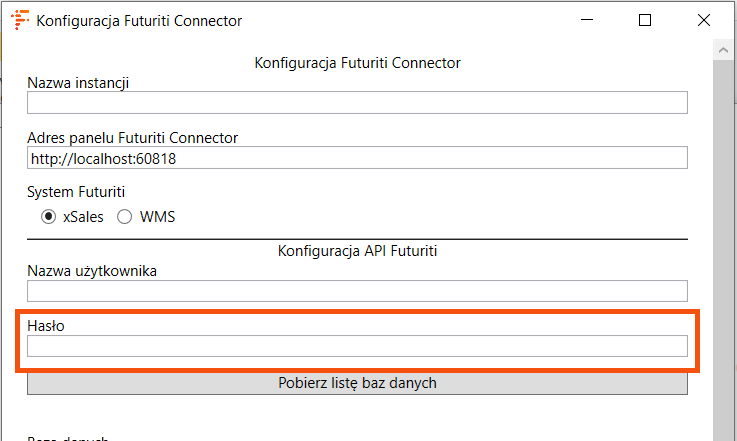Select the xSales system option
Viewport: 737px width, 441px height.
48,216
